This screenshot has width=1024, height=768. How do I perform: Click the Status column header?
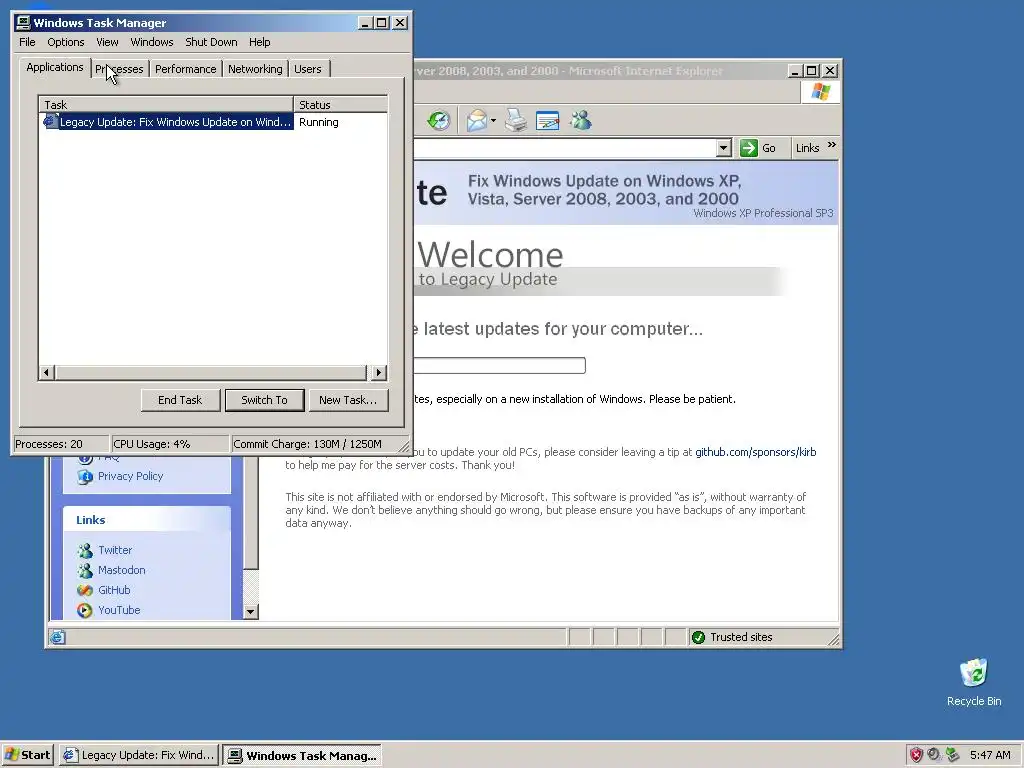point(341,104)
